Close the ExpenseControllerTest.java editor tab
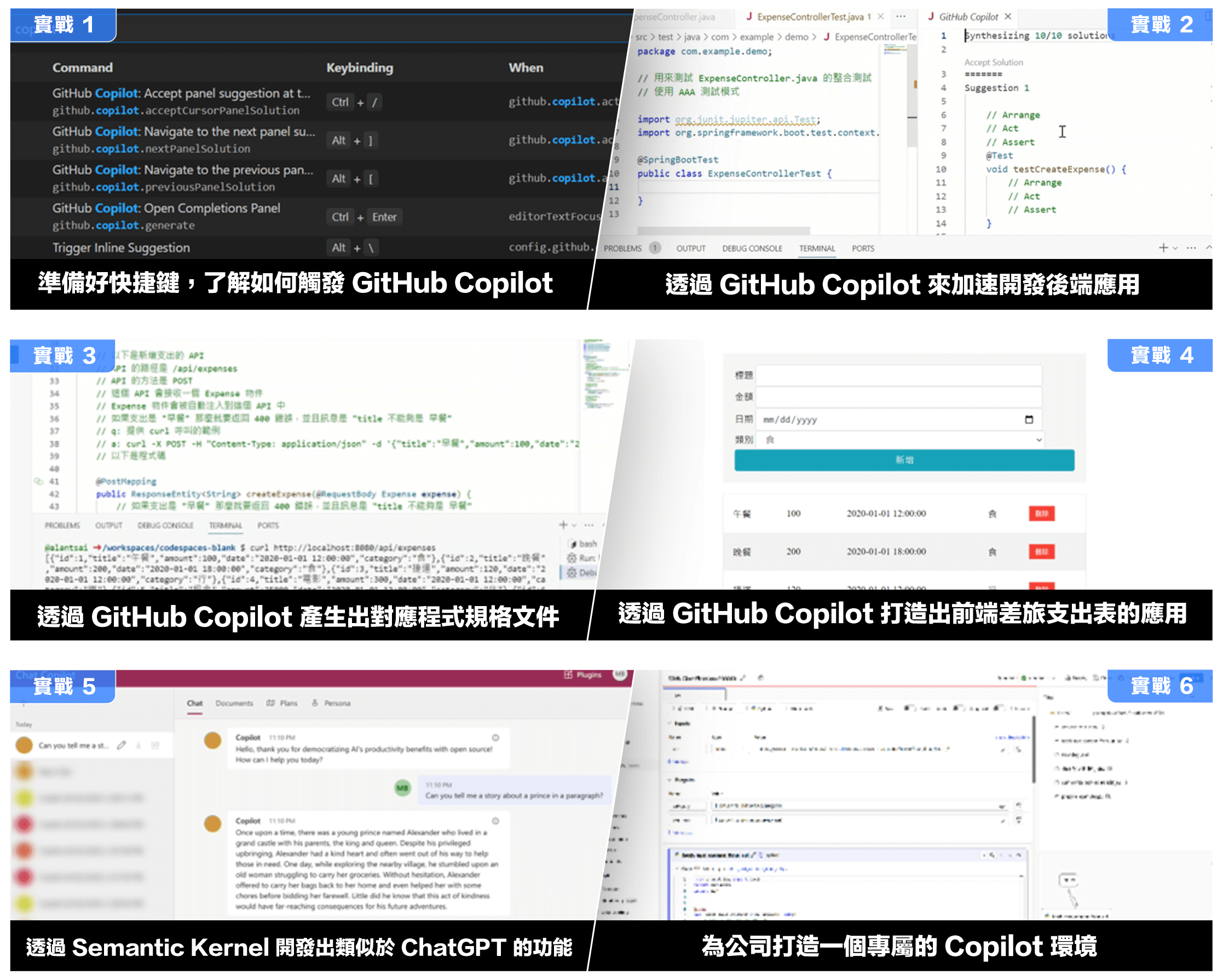The width and height of the screenshot is (1223, 980). click(880, 16)
